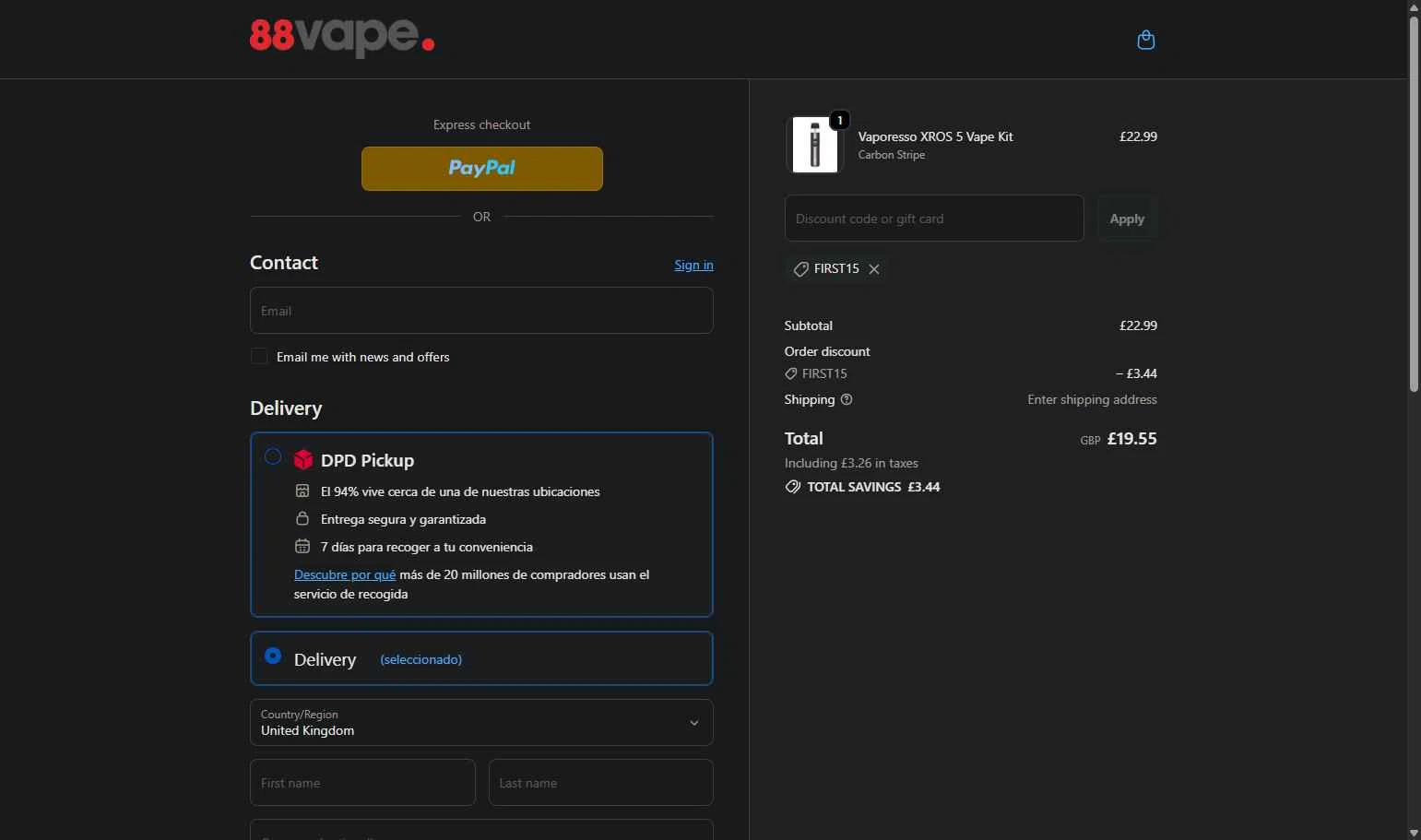Click the Vaporesso XROS 5 Vape Kit name
Viewport: 1421px width, 840px height.
(935, 136)
